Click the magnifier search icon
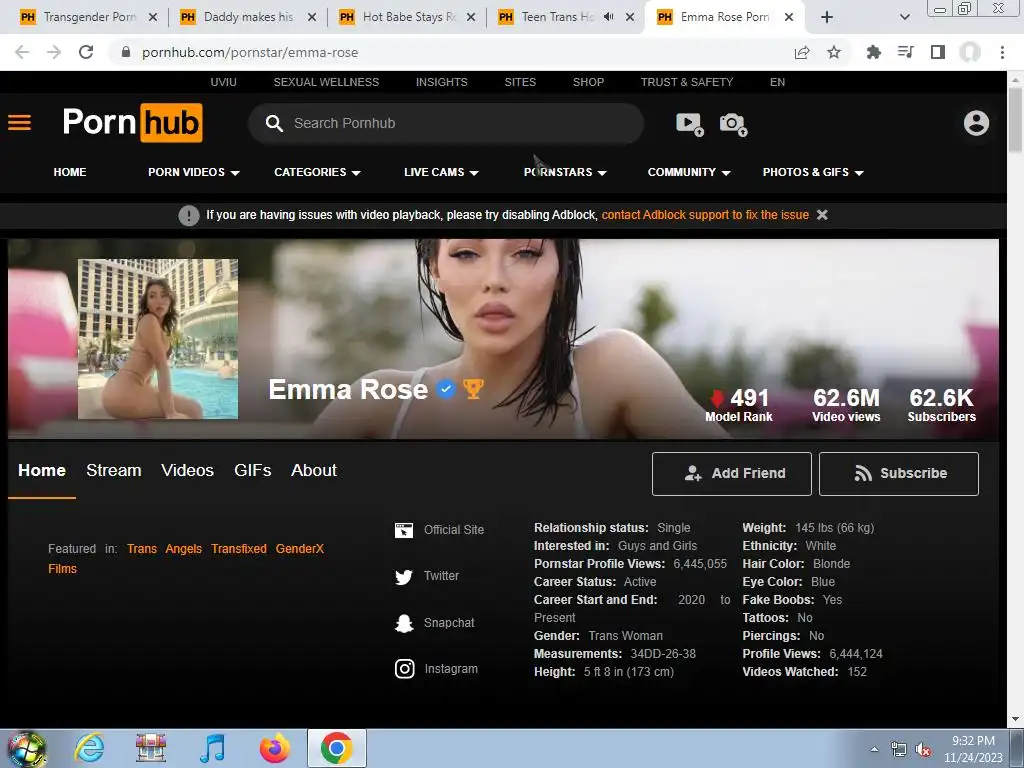The image size is (1024, 768). coord(274,123)
